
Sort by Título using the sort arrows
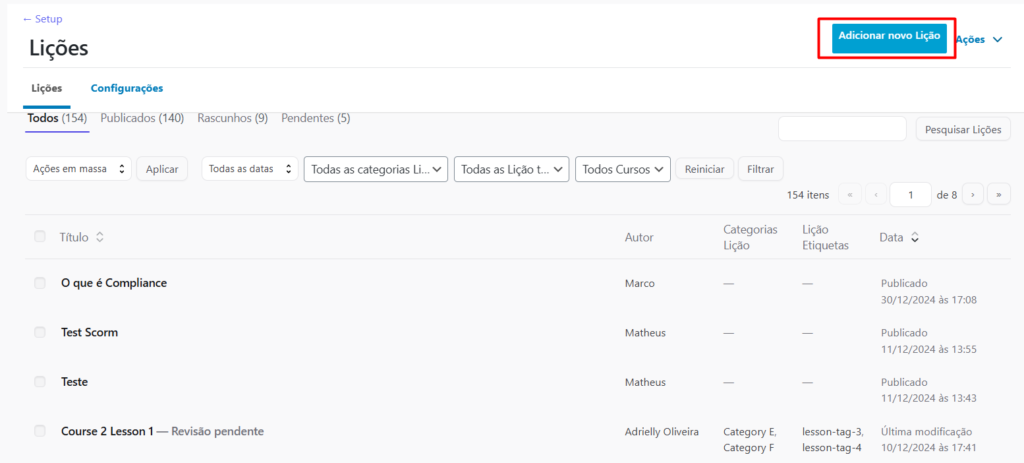pyautogui.click(x=99, y=237)
